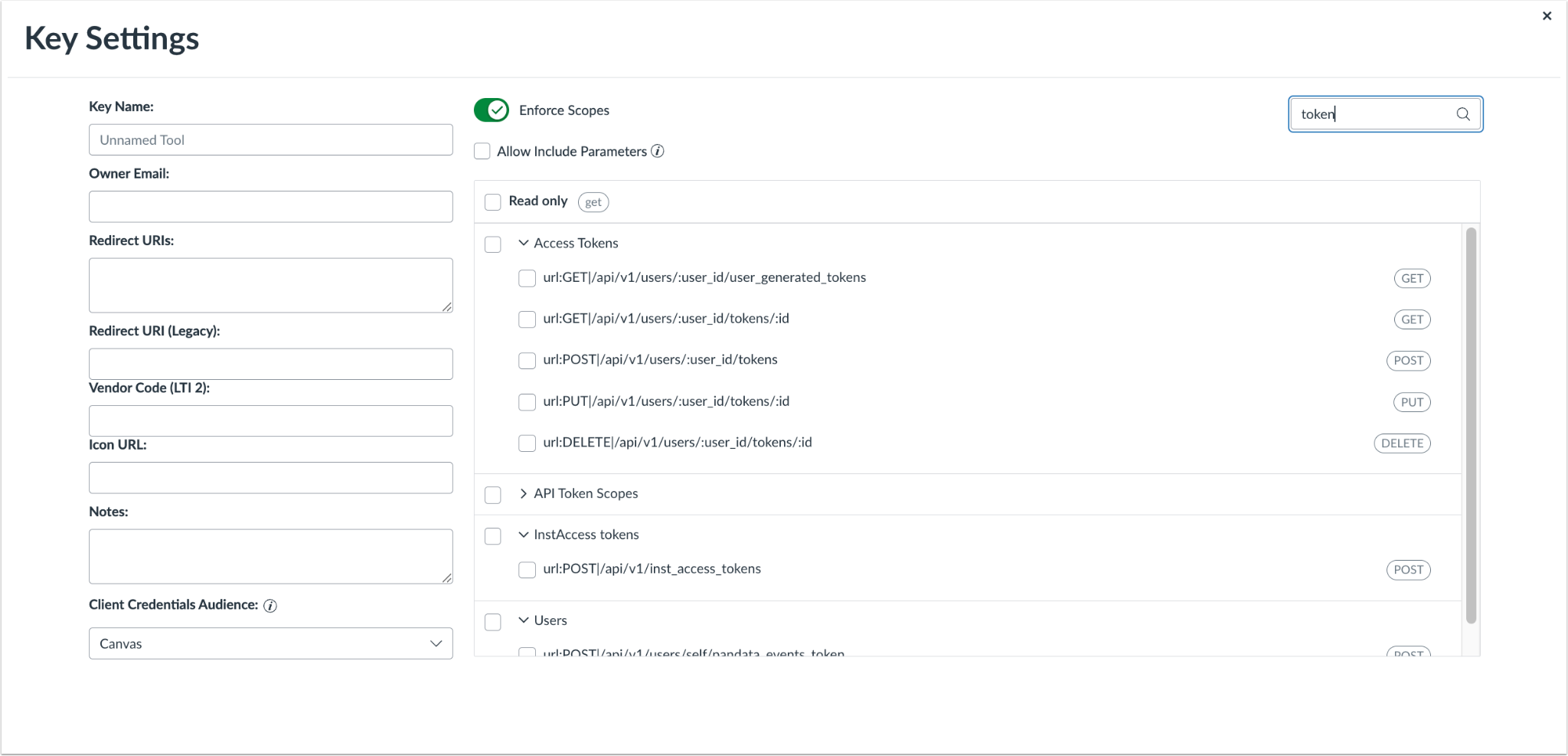Click the Key Name input field
Image resolution: width=1568 pixels, height=756 pixels.
269,139
